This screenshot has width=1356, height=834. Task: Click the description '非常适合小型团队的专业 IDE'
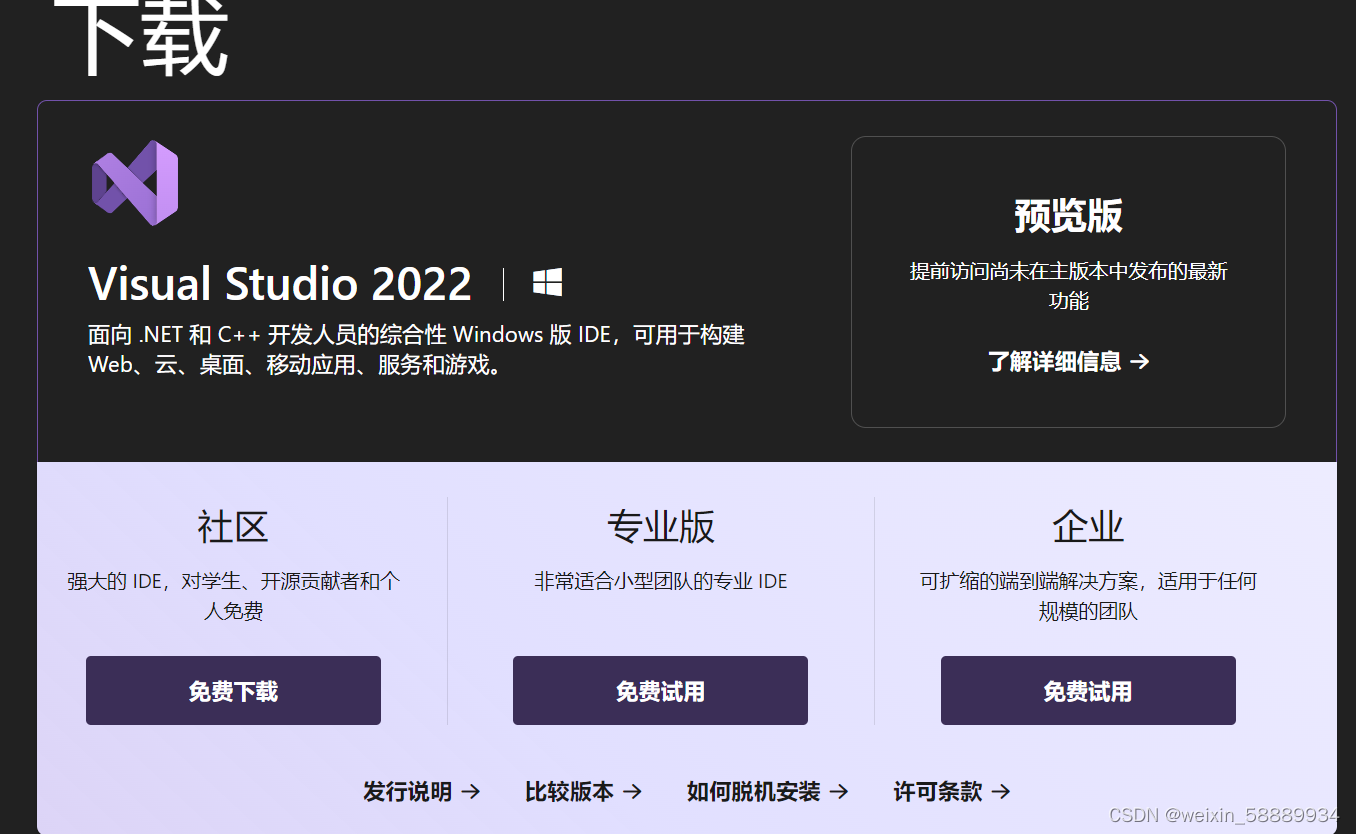[x=660, y=581]
